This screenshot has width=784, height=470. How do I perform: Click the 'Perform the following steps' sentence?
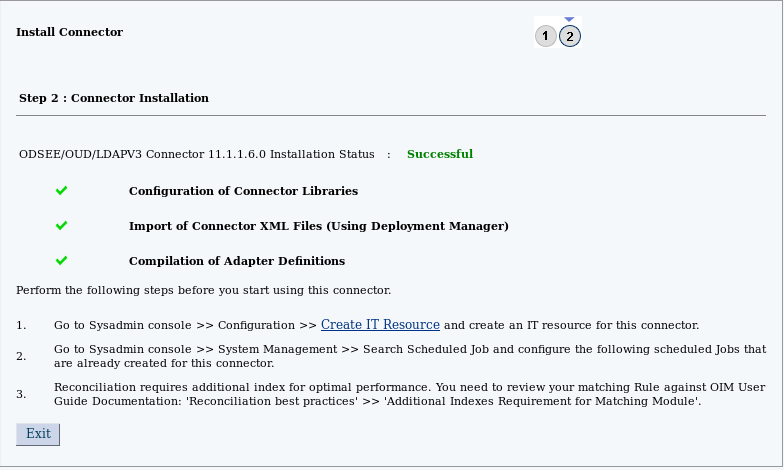[x=203, y=290]
